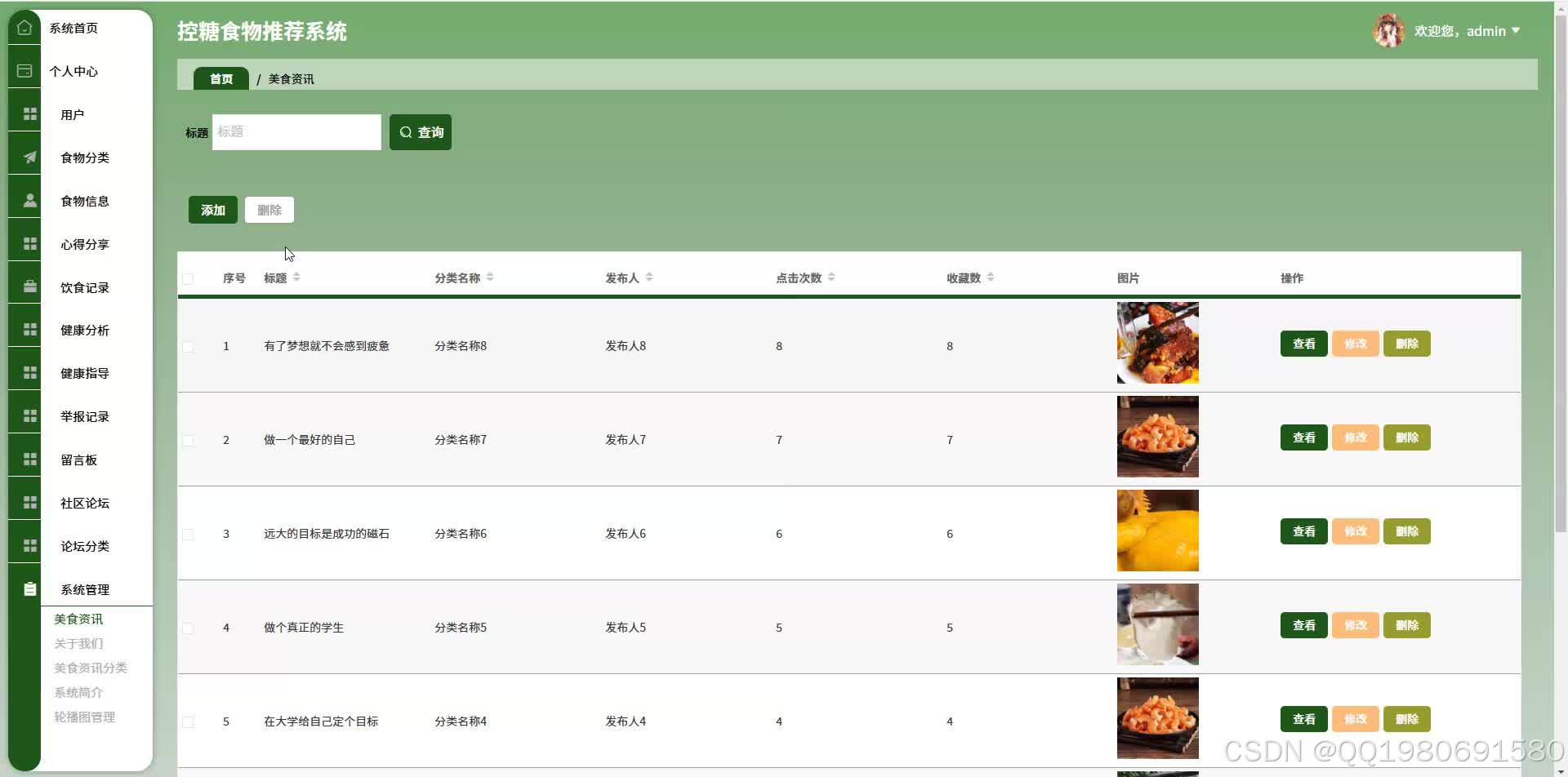The width and height of the screenshot is (1568, 777).
Task: Check the box for row 3
Action: pyautogui.click(x=188, y=535)
